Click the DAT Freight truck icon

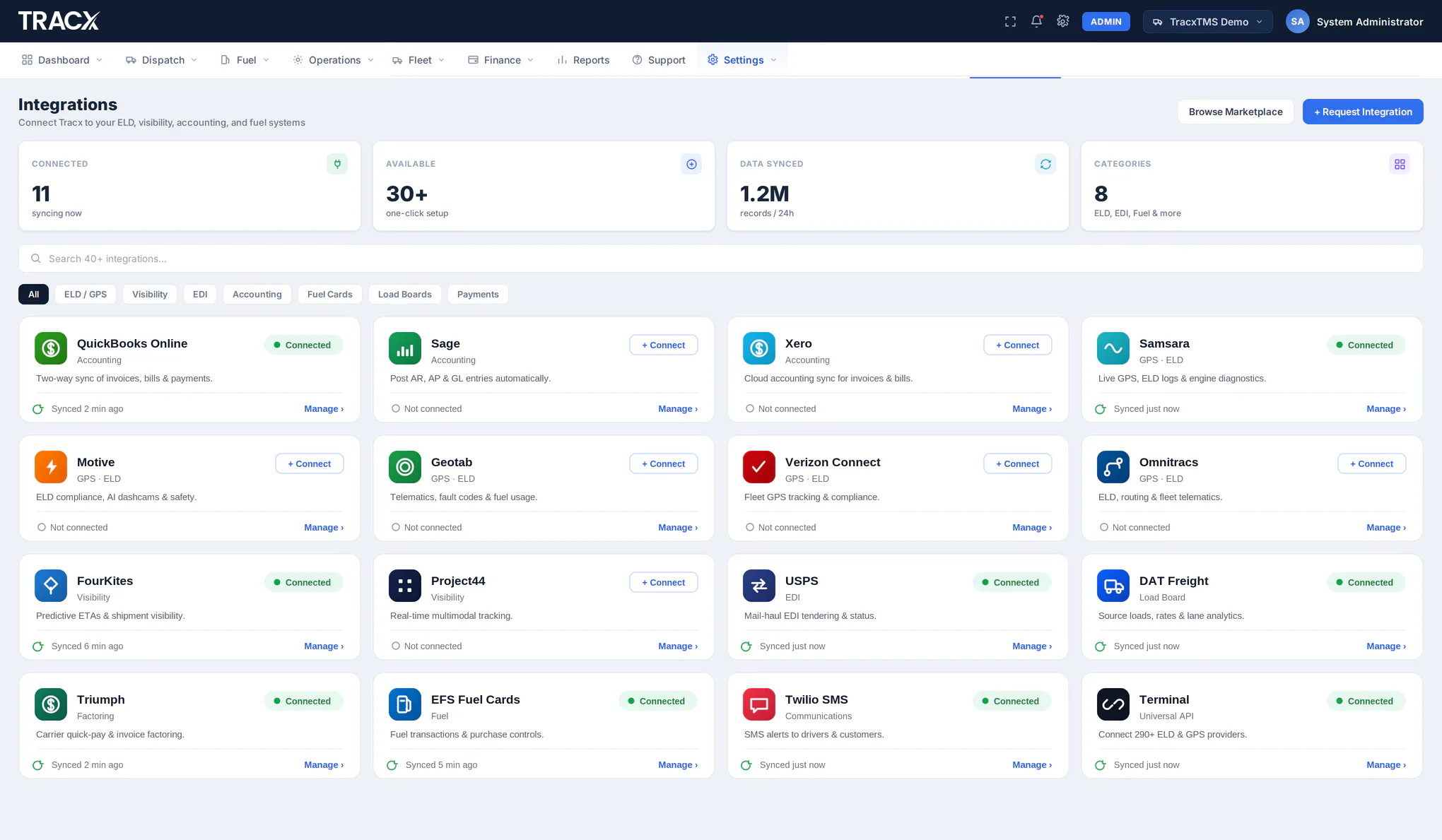click(x=1113, y=586)
